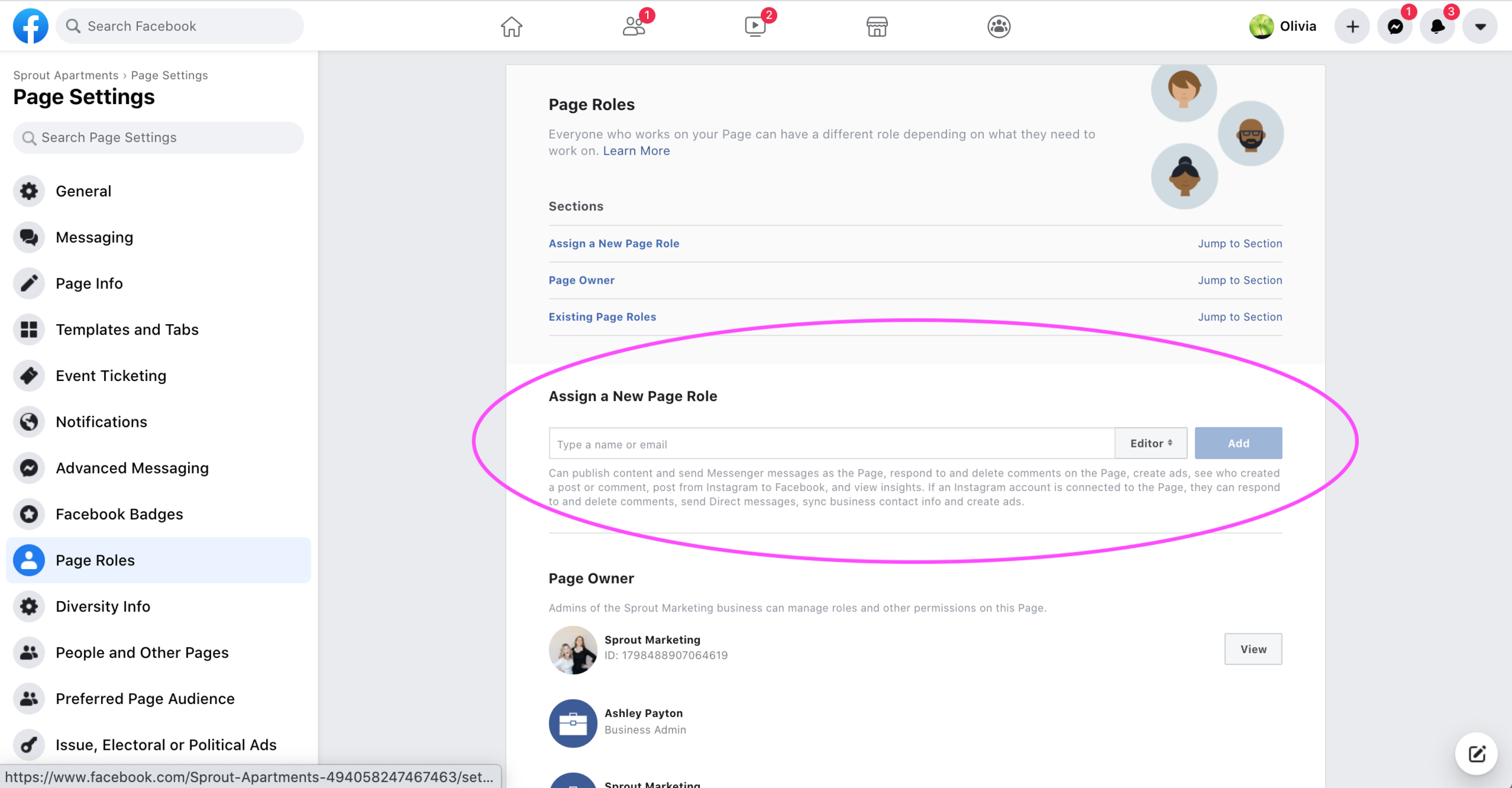1512x788 pixels.
Task: Select Templates and Tabs settings
Action: point(127,330)
